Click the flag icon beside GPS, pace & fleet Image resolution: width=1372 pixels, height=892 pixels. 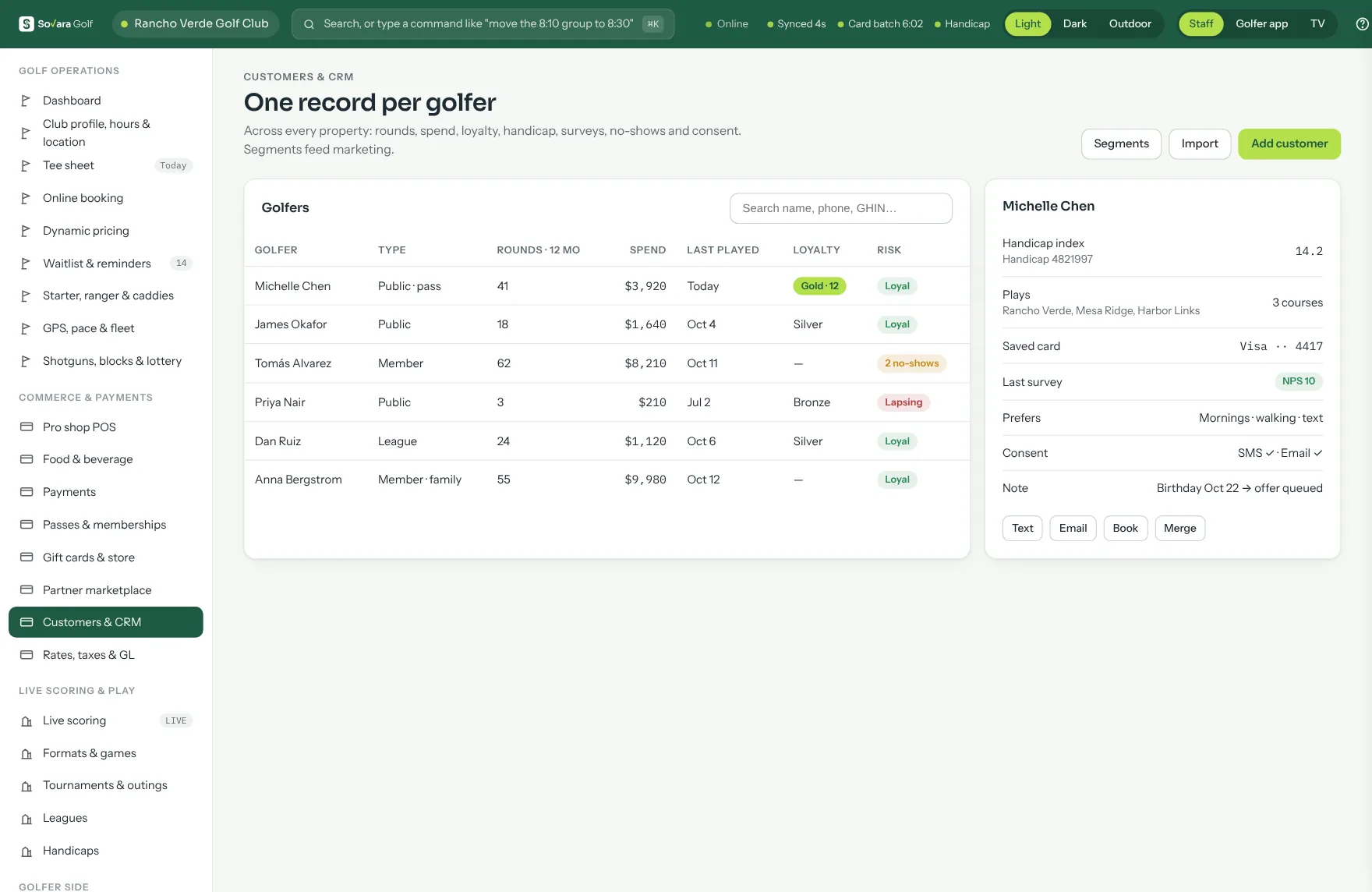[x=26, y=328]
